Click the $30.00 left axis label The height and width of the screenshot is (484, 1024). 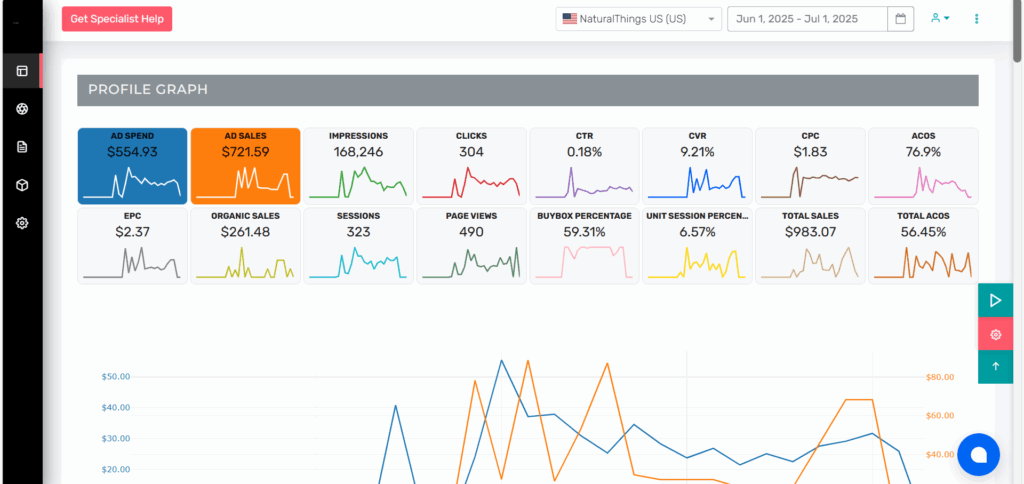point(116,438)
